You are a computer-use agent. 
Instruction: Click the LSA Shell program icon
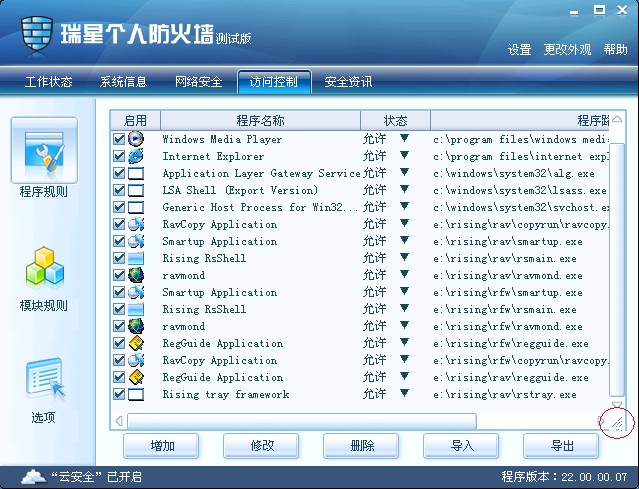click(x=136, y=190)
